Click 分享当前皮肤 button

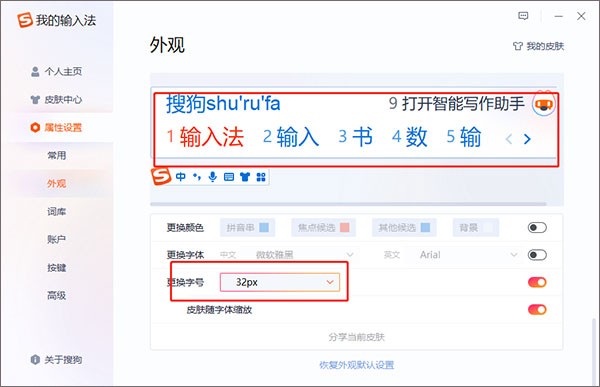coord(357,337)
